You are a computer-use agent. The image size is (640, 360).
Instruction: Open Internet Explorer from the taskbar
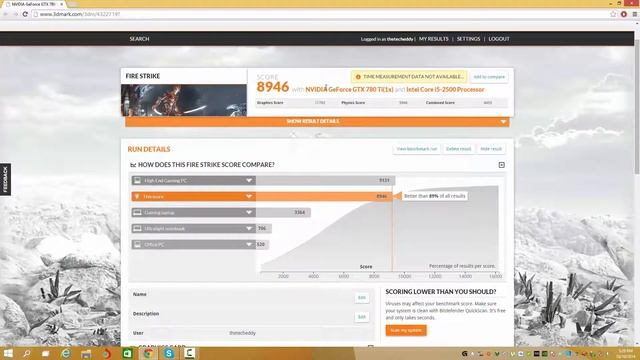click(x=66, y=353)
